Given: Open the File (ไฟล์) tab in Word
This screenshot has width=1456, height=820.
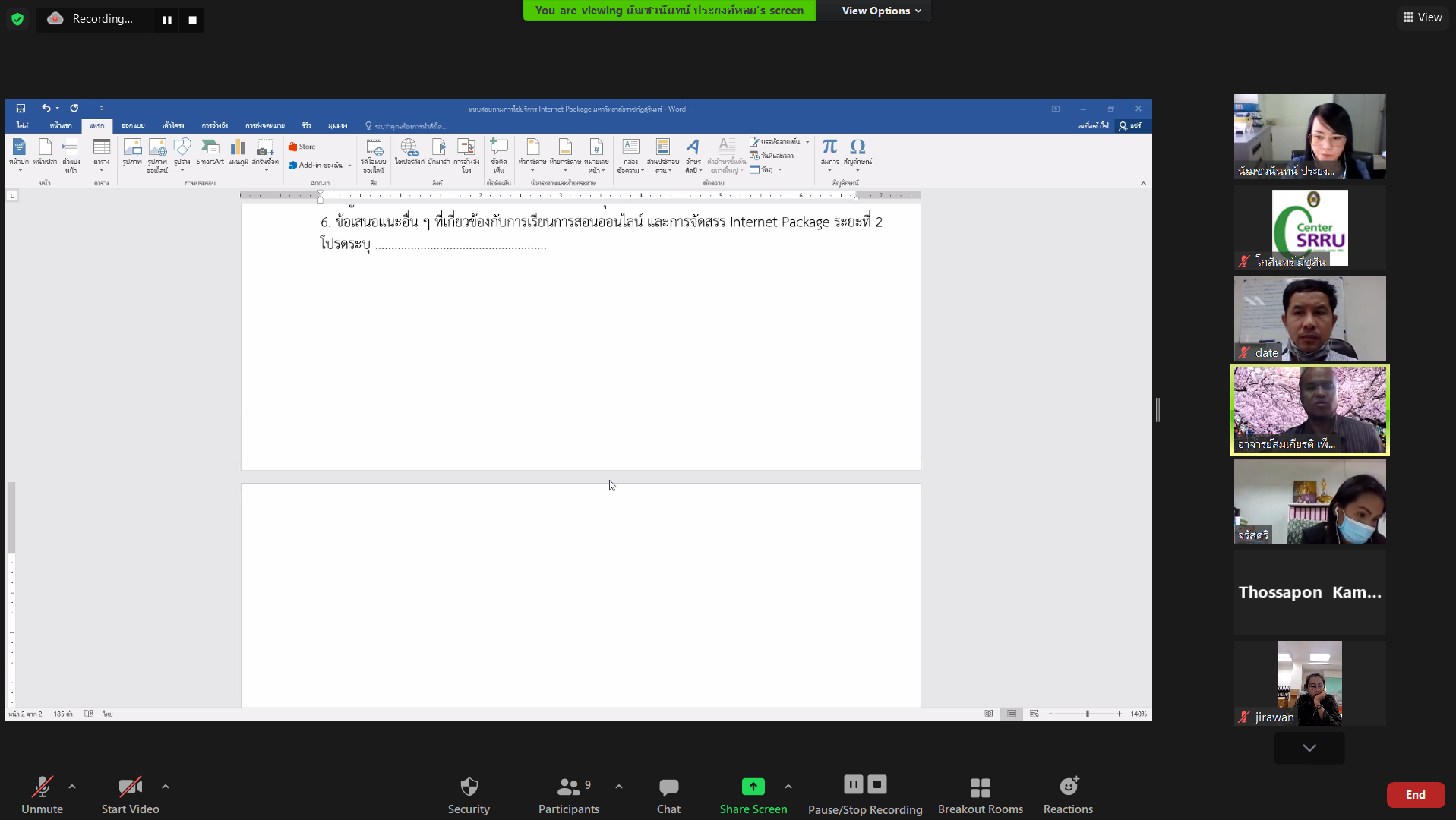Looking at the screenshot, I should pos(23,125).
